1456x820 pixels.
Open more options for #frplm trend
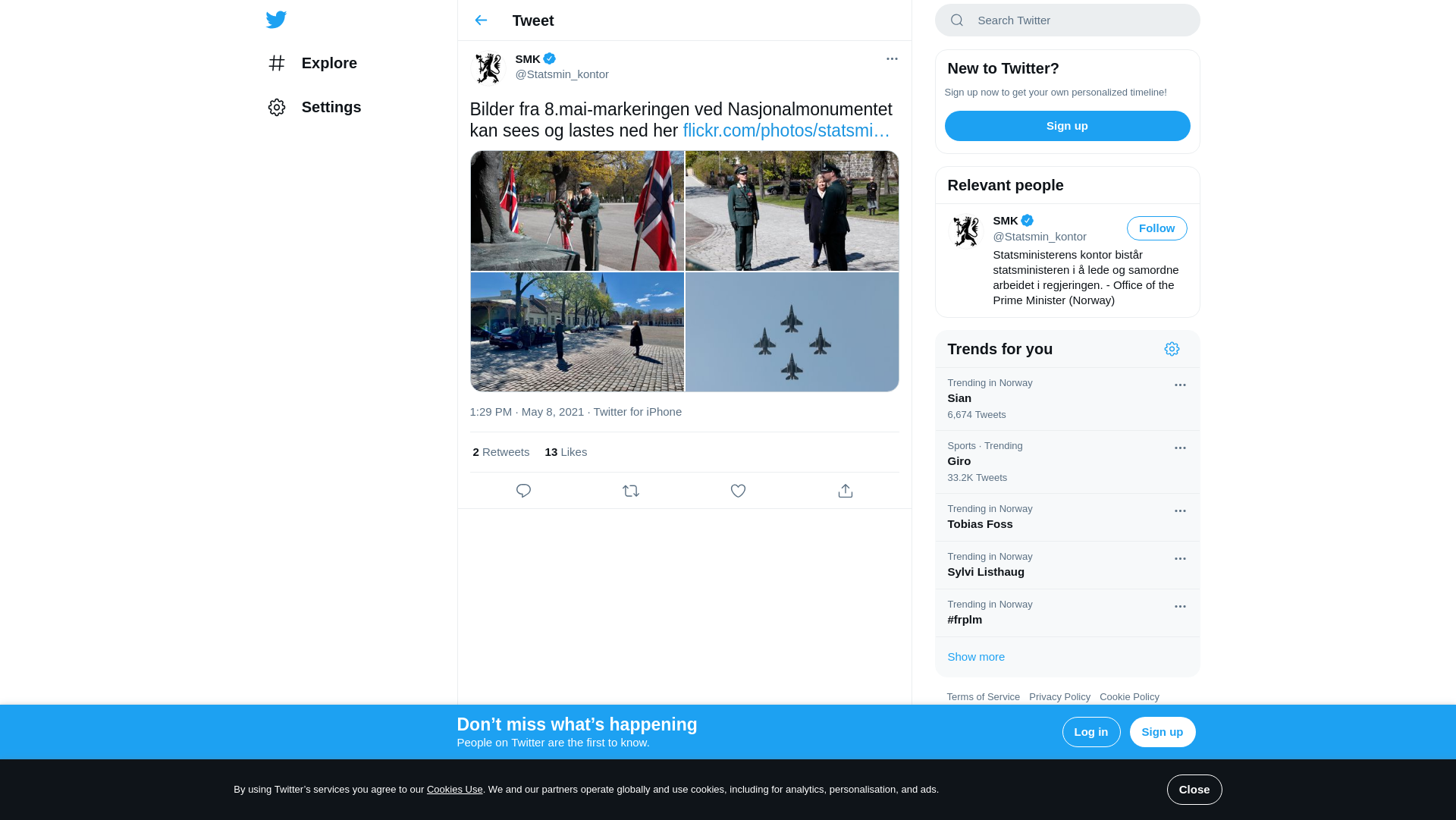(x=1180, y=607)
